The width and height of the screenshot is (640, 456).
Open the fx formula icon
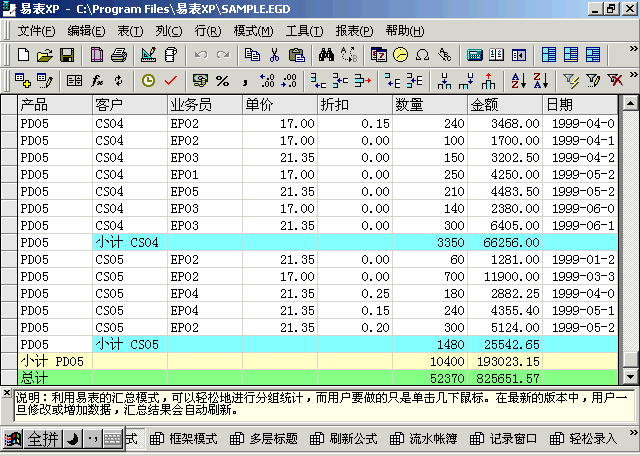(x=97, y=80)
